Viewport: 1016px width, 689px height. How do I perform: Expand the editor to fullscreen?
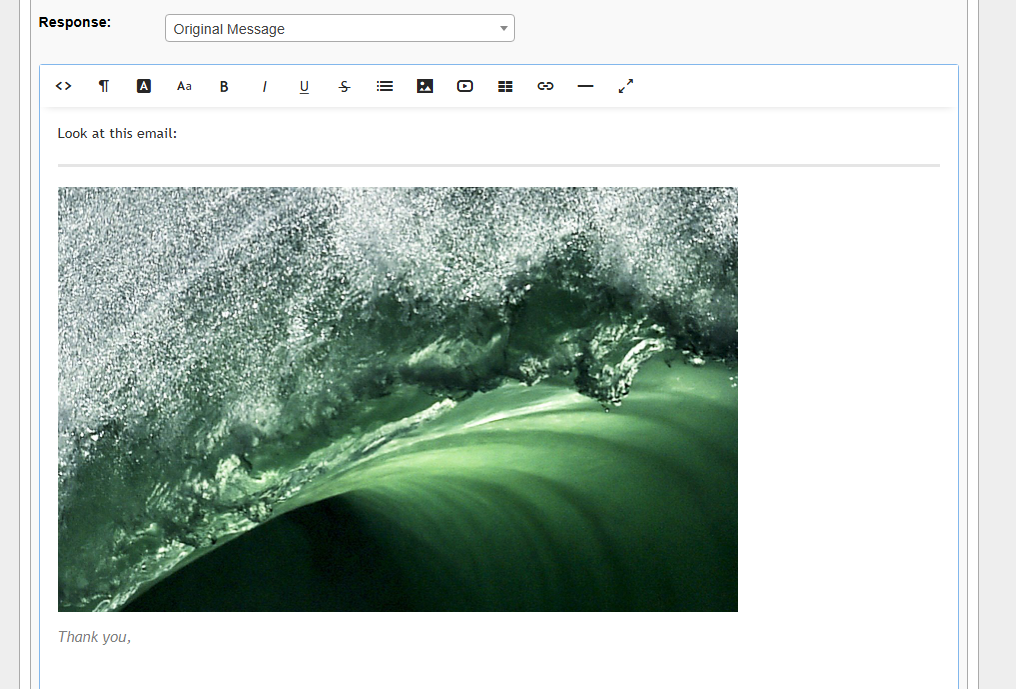[x=626, y=86]
